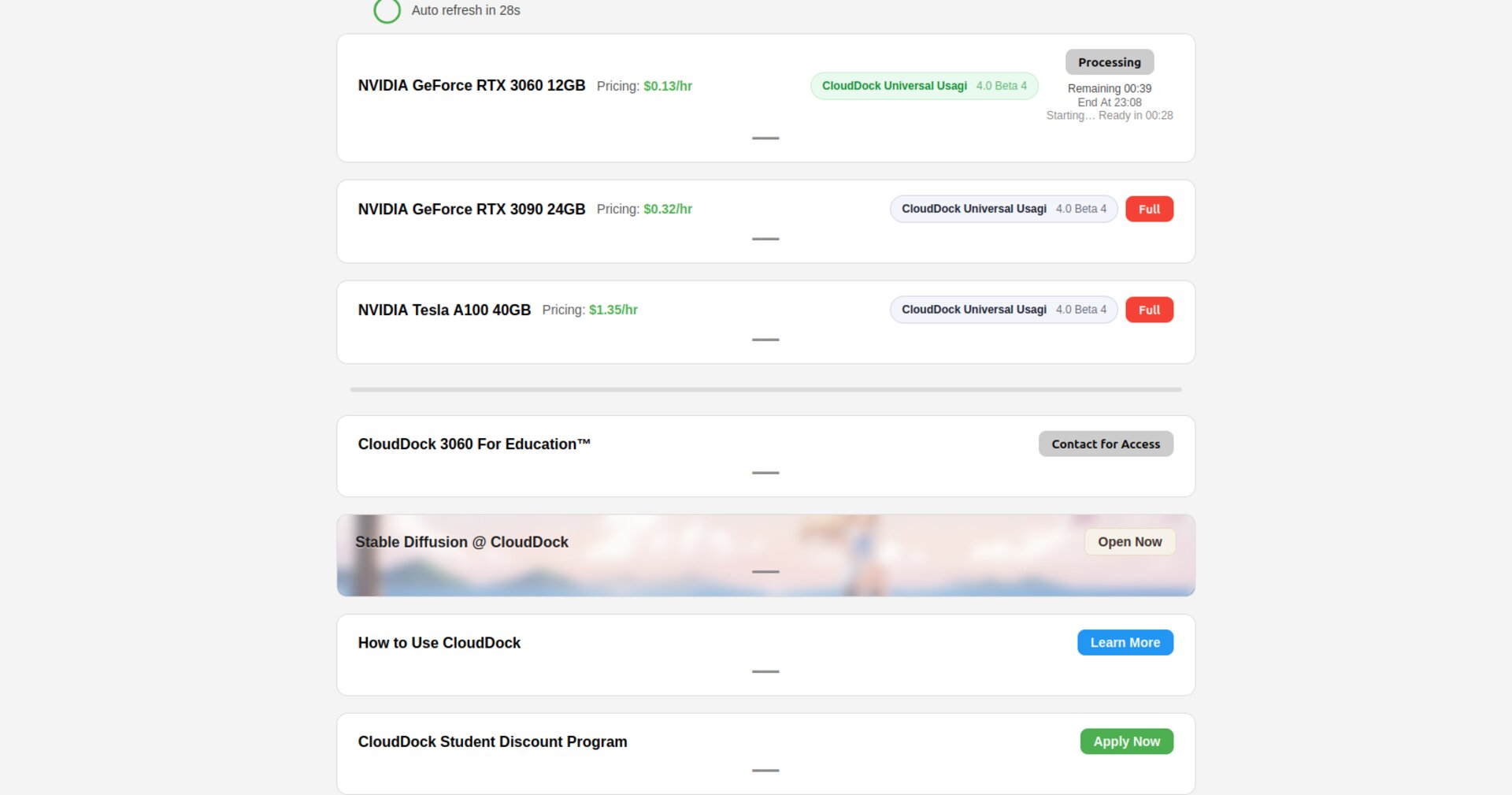Click the auto refresh progress circle
This screenshot has width=1512, height=795.
[387, 12]
